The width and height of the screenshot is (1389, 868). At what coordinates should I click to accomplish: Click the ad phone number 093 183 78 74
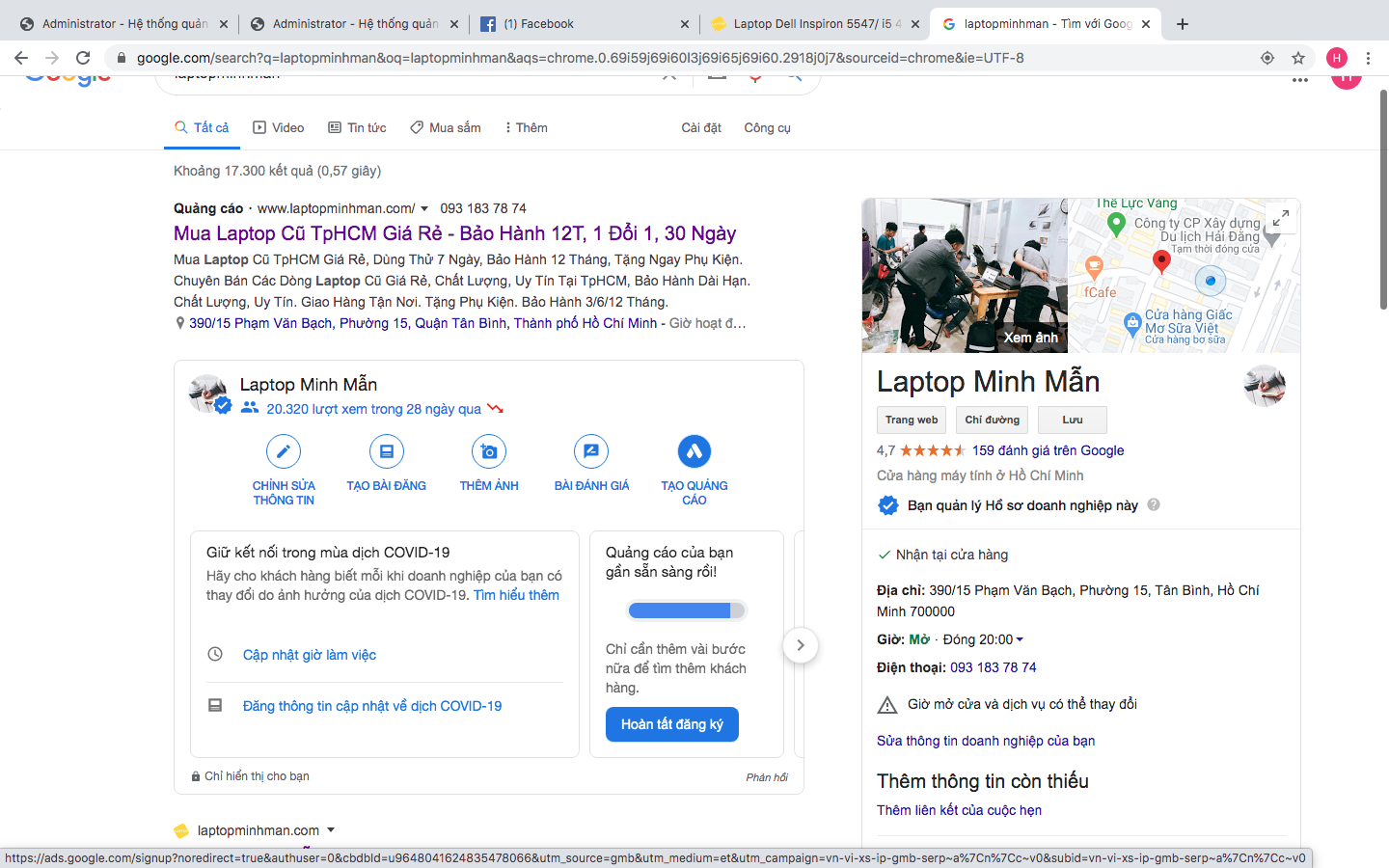483,208
